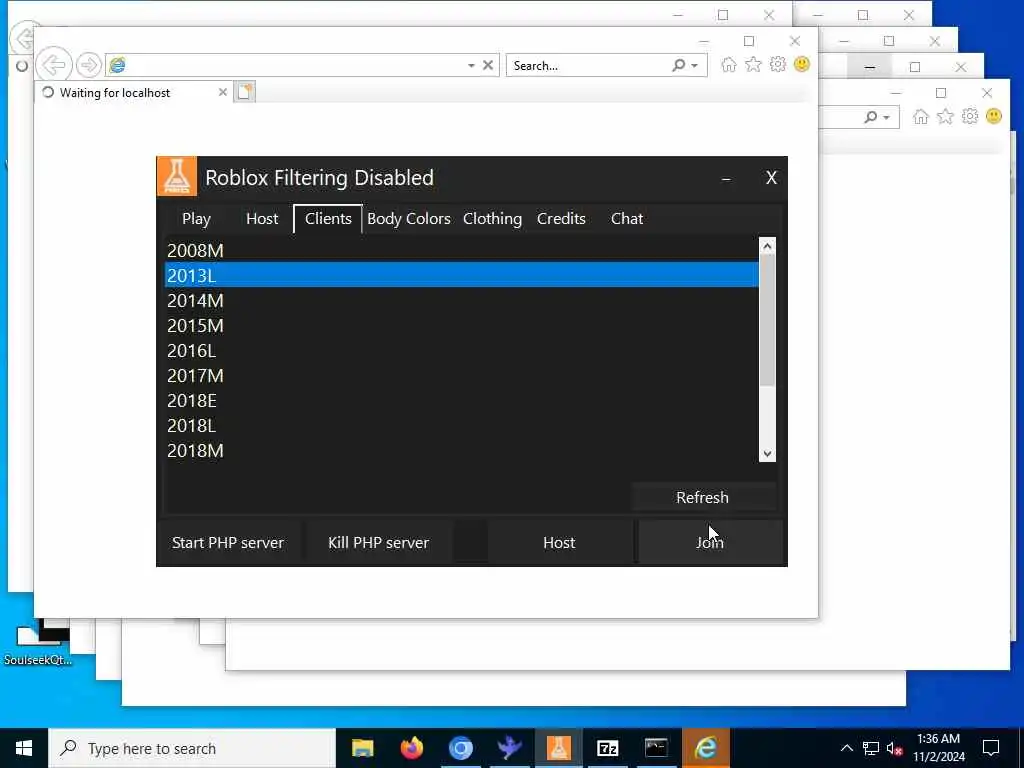Click the browser Forward arrow
The height and width of the screenshot is (768, 1024).
pyautogui.click(x=88, y=65)
